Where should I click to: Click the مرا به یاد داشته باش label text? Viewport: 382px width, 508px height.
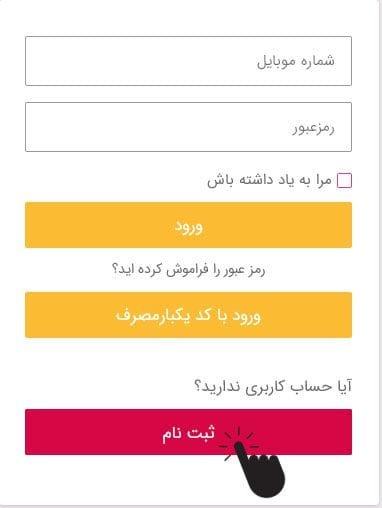click(x=269, y=180)
